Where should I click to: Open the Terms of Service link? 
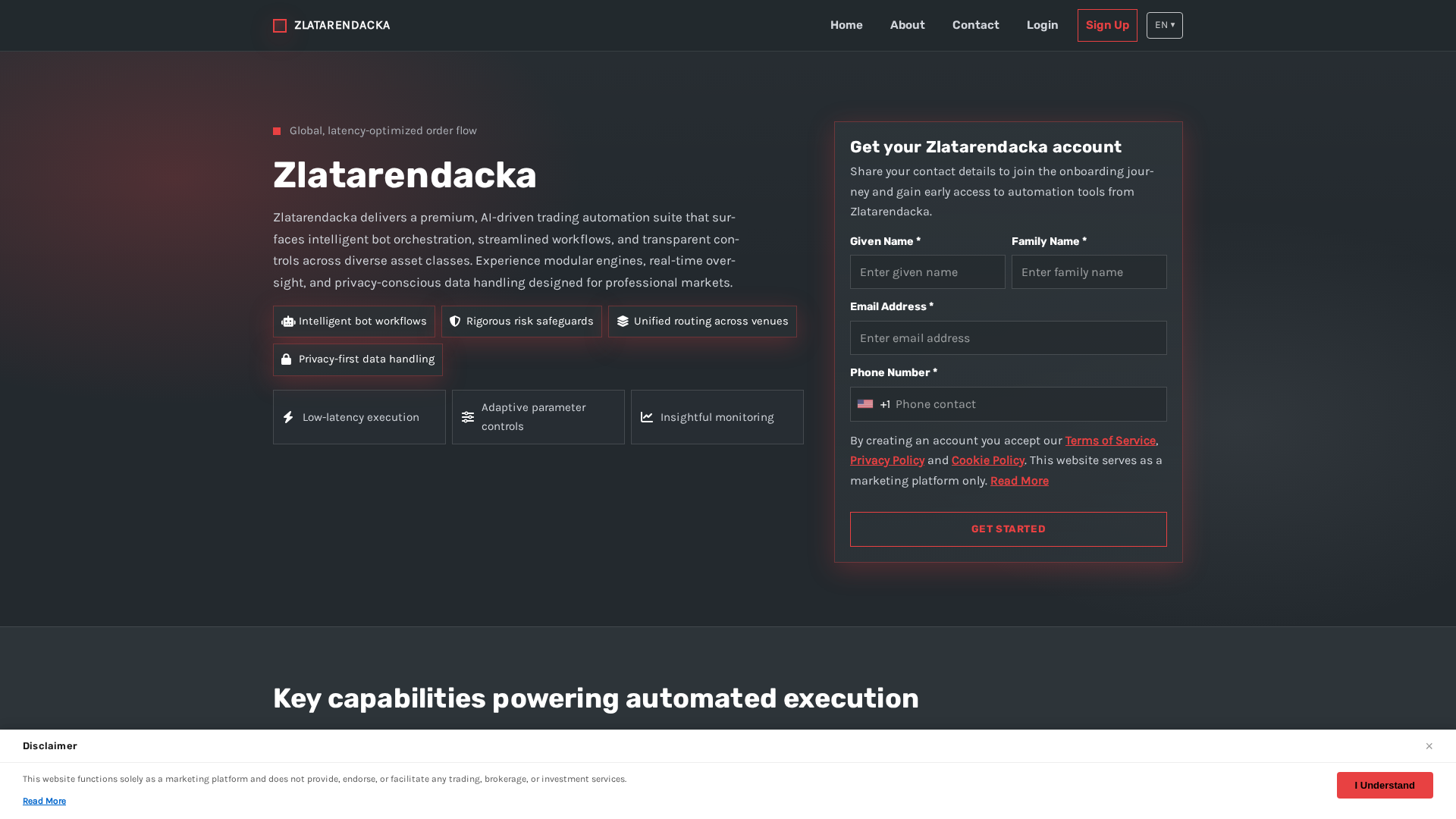[x=1110, y=441]
